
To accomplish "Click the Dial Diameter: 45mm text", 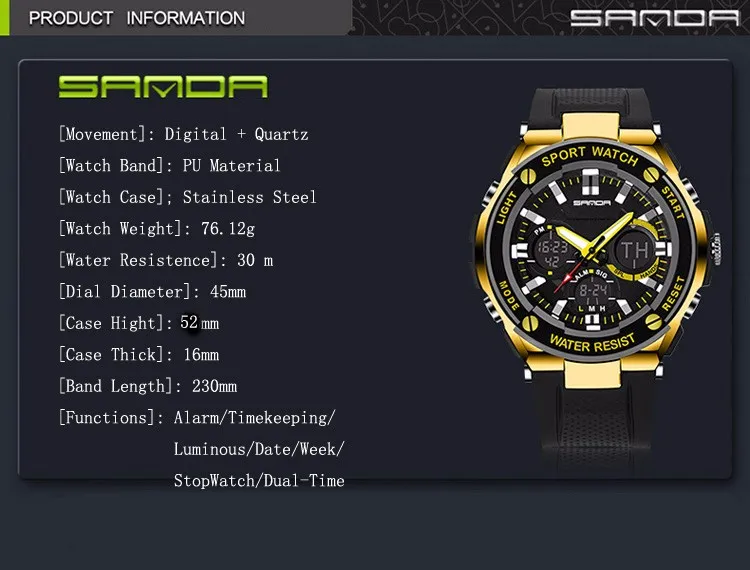I will click(152, 292).
